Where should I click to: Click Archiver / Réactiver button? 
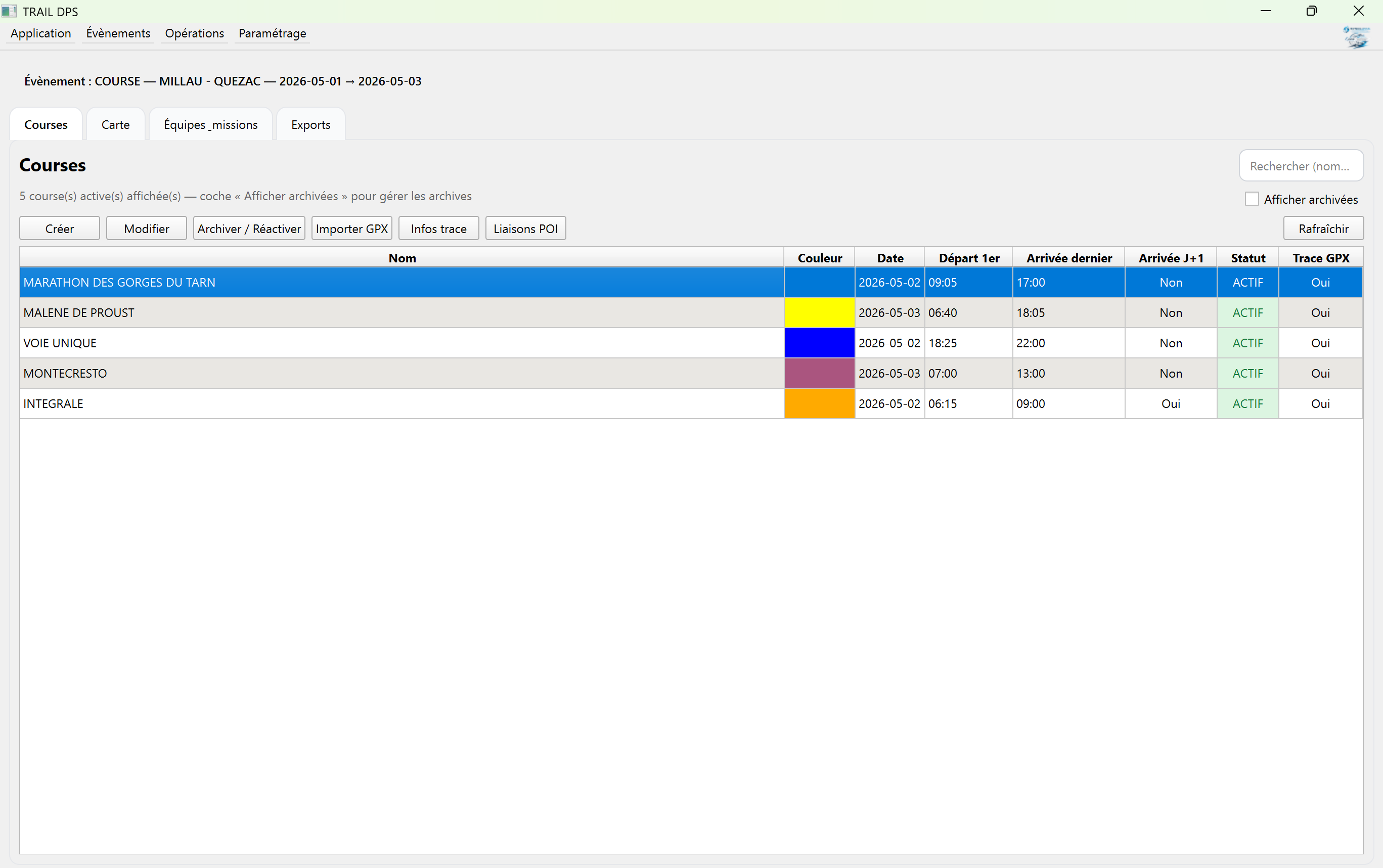(x=249, y=229)
